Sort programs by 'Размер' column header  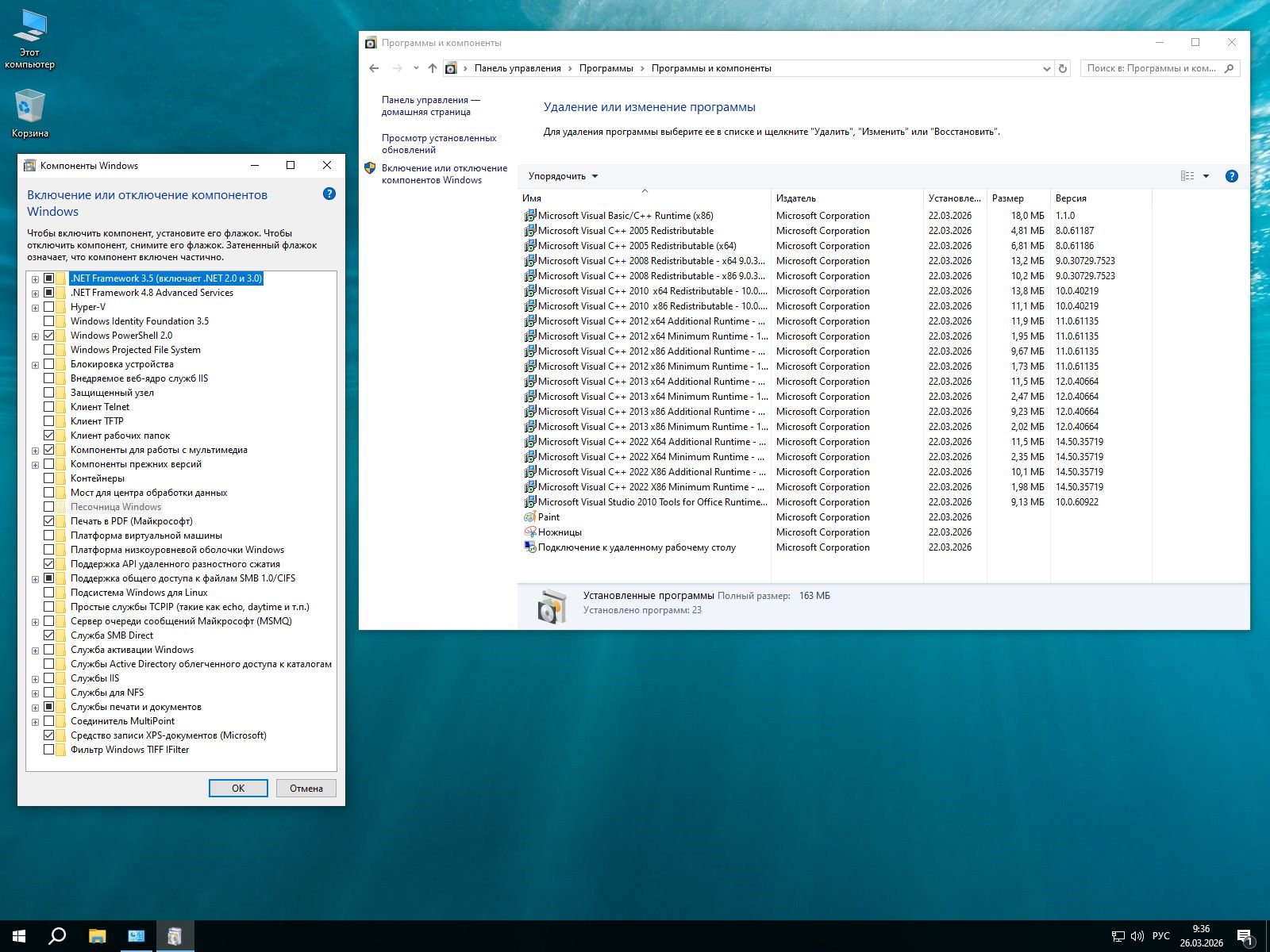(1007, 198)
